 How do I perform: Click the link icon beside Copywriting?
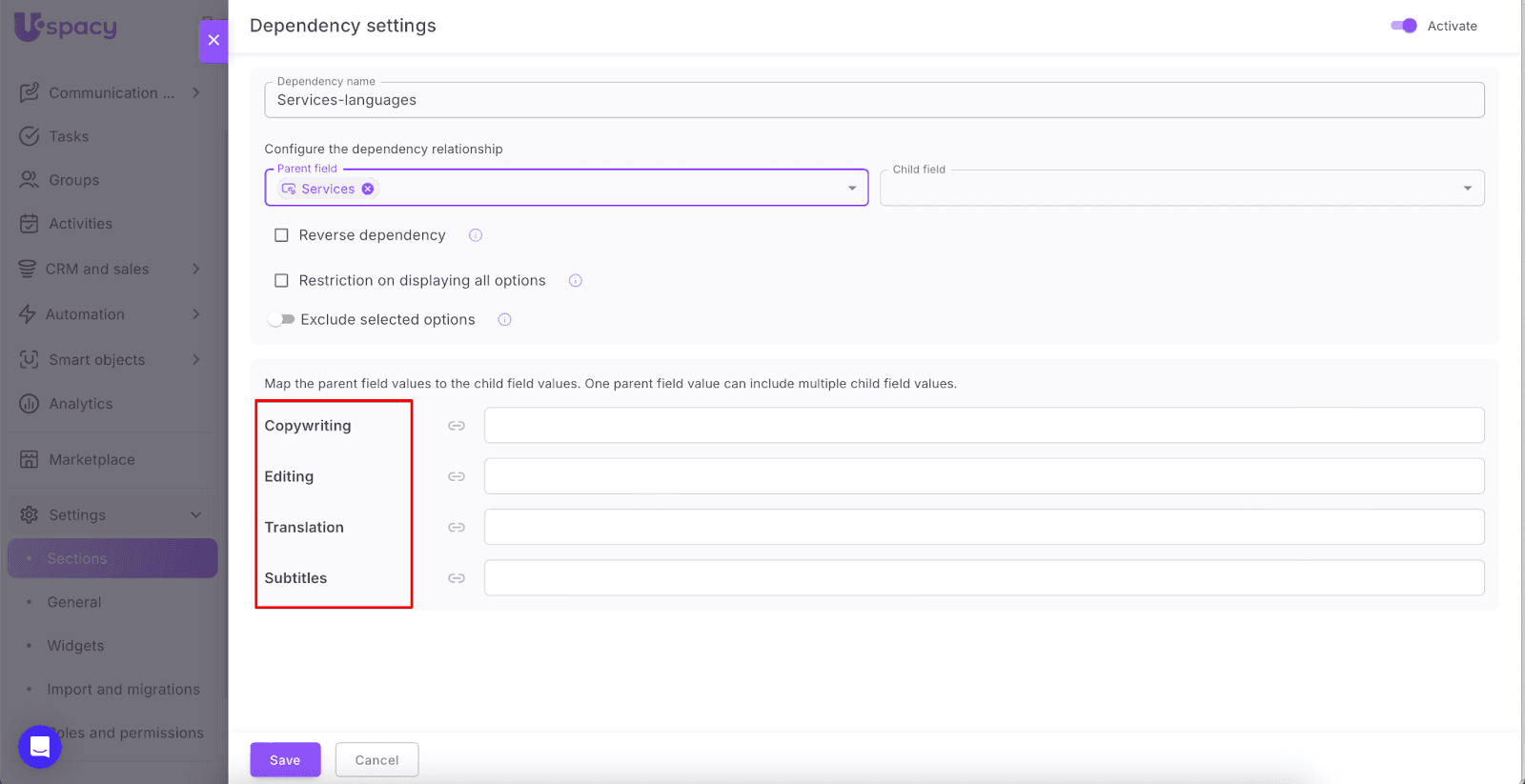tap(457, 426)
